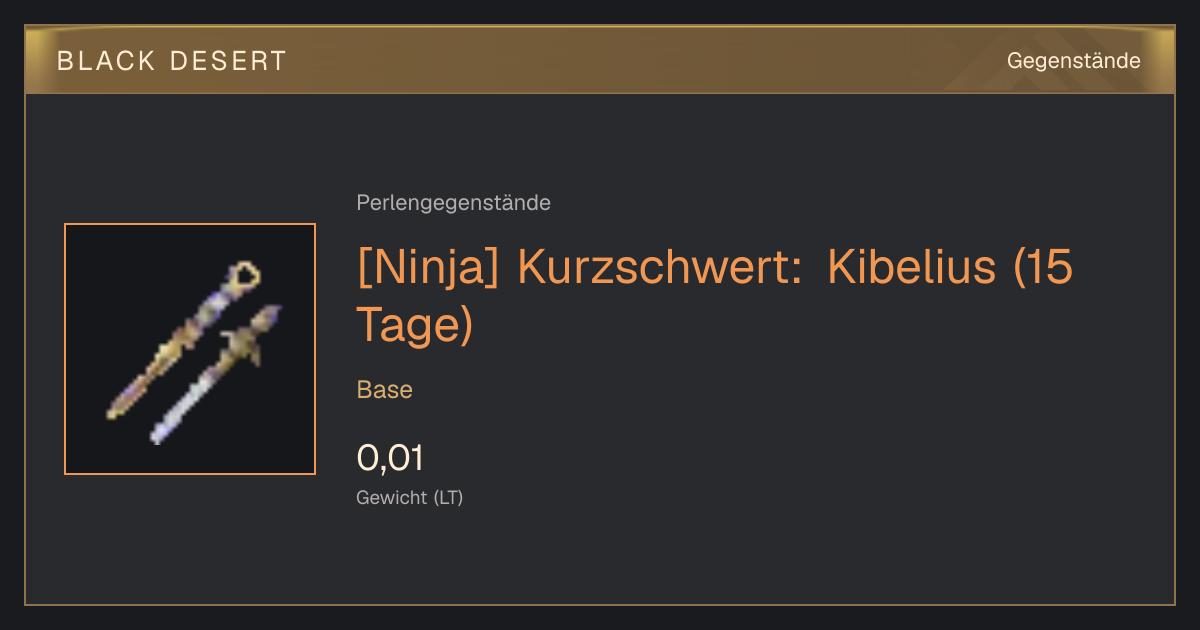Click the Gewicht (LT) caption

pyautogui.click(x=409, y=497)
